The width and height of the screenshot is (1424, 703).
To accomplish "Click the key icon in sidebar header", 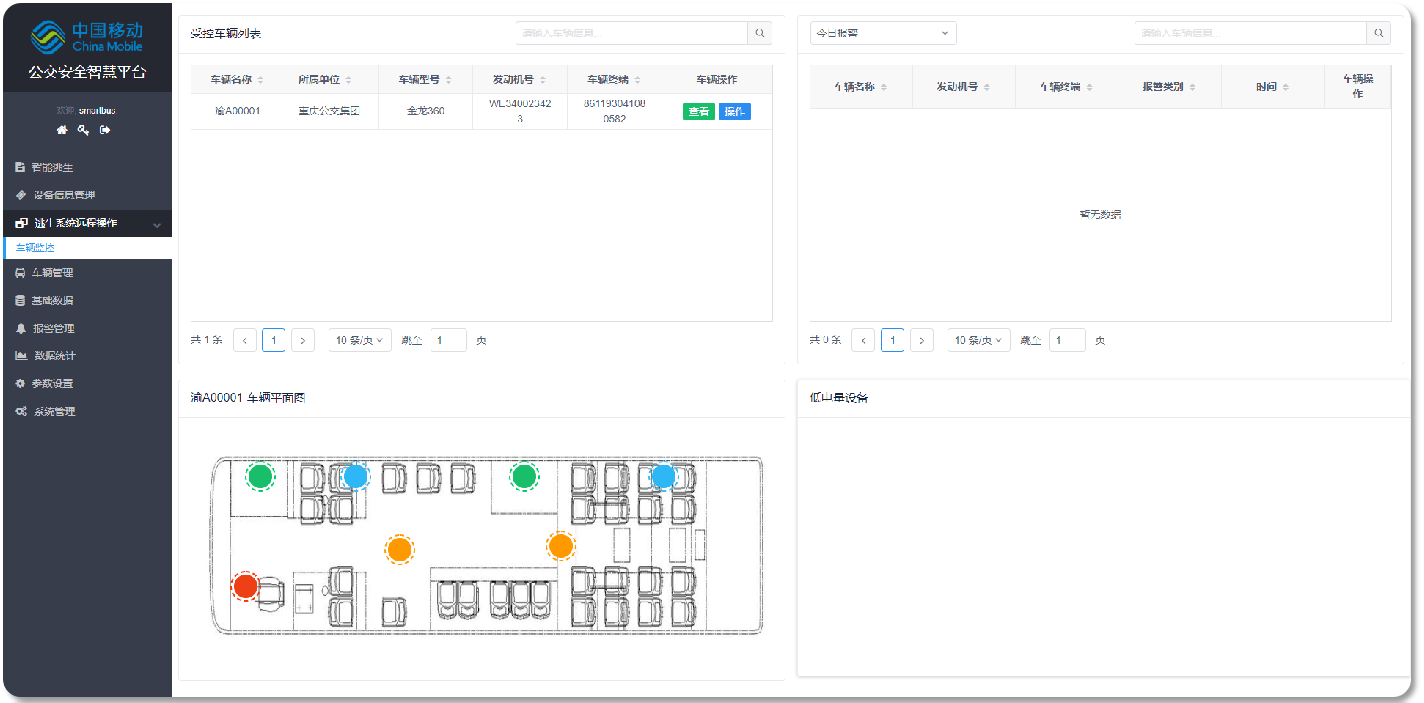I will click(x=83, y=130).
